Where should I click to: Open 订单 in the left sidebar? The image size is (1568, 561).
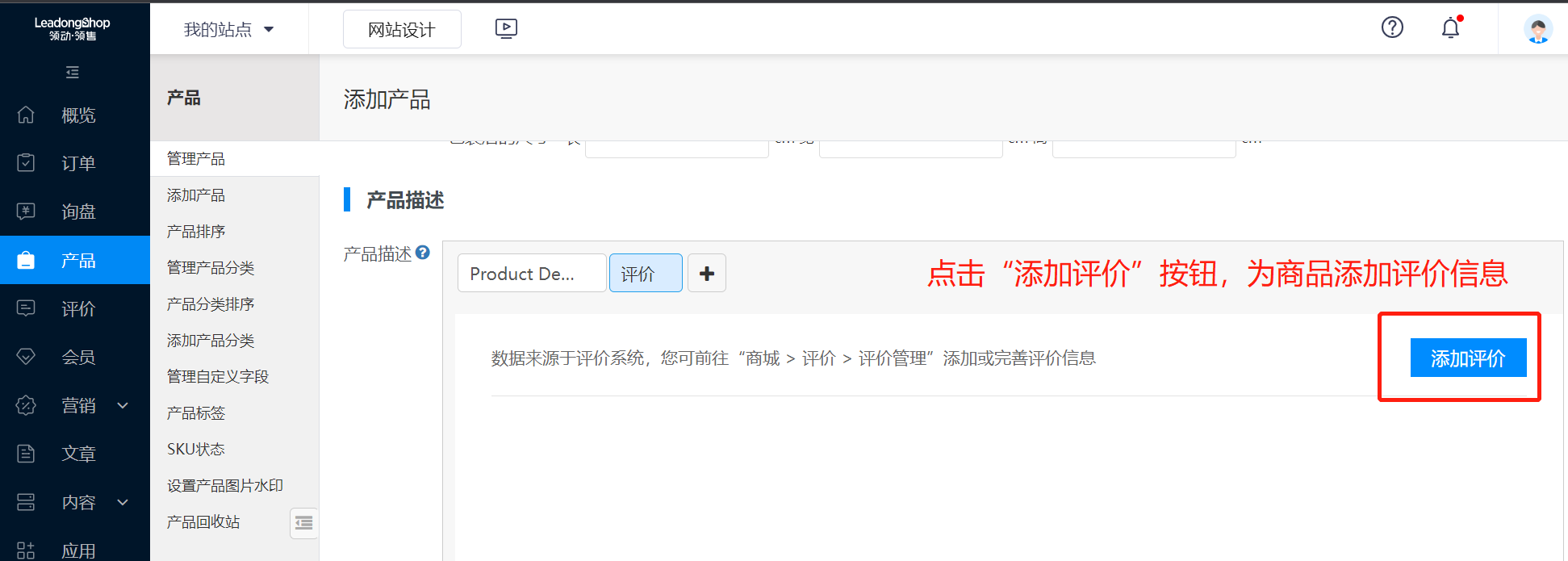(78, 163)
